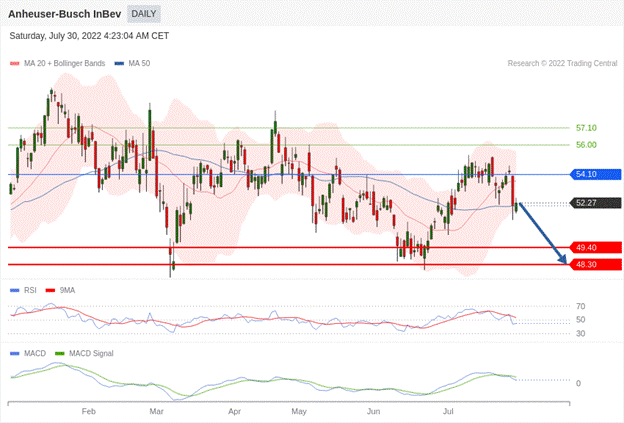Screen dimensions: 624x423
Task: Click the black 52.27 current price tag
Action: (596, 203)
